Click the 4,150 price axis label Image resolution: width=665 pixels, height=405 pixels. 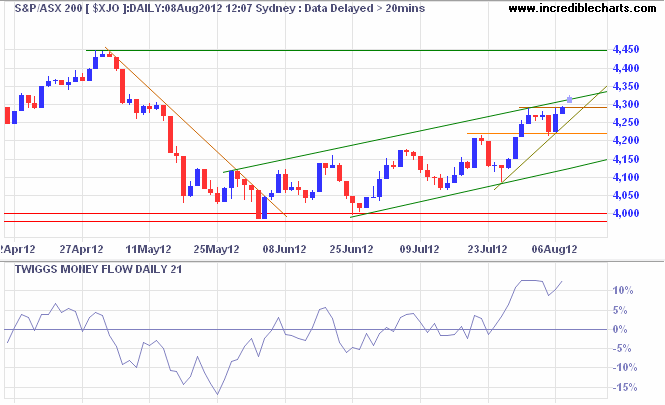tap(626, 159)
